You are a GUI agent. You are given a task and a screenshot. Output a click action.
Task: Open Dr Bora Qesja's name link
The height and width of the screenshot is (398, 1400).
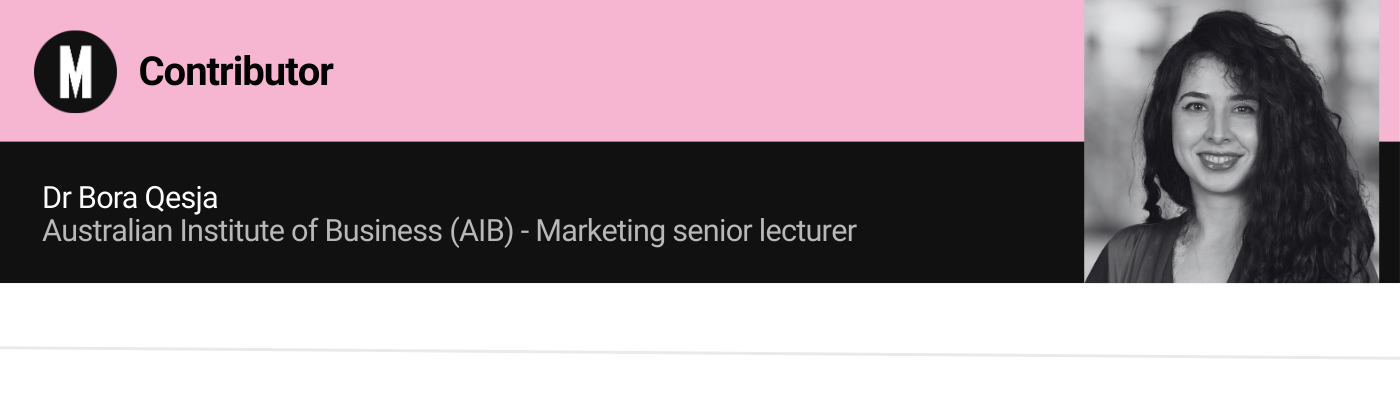pyautogui.click(x=130, y=198)
